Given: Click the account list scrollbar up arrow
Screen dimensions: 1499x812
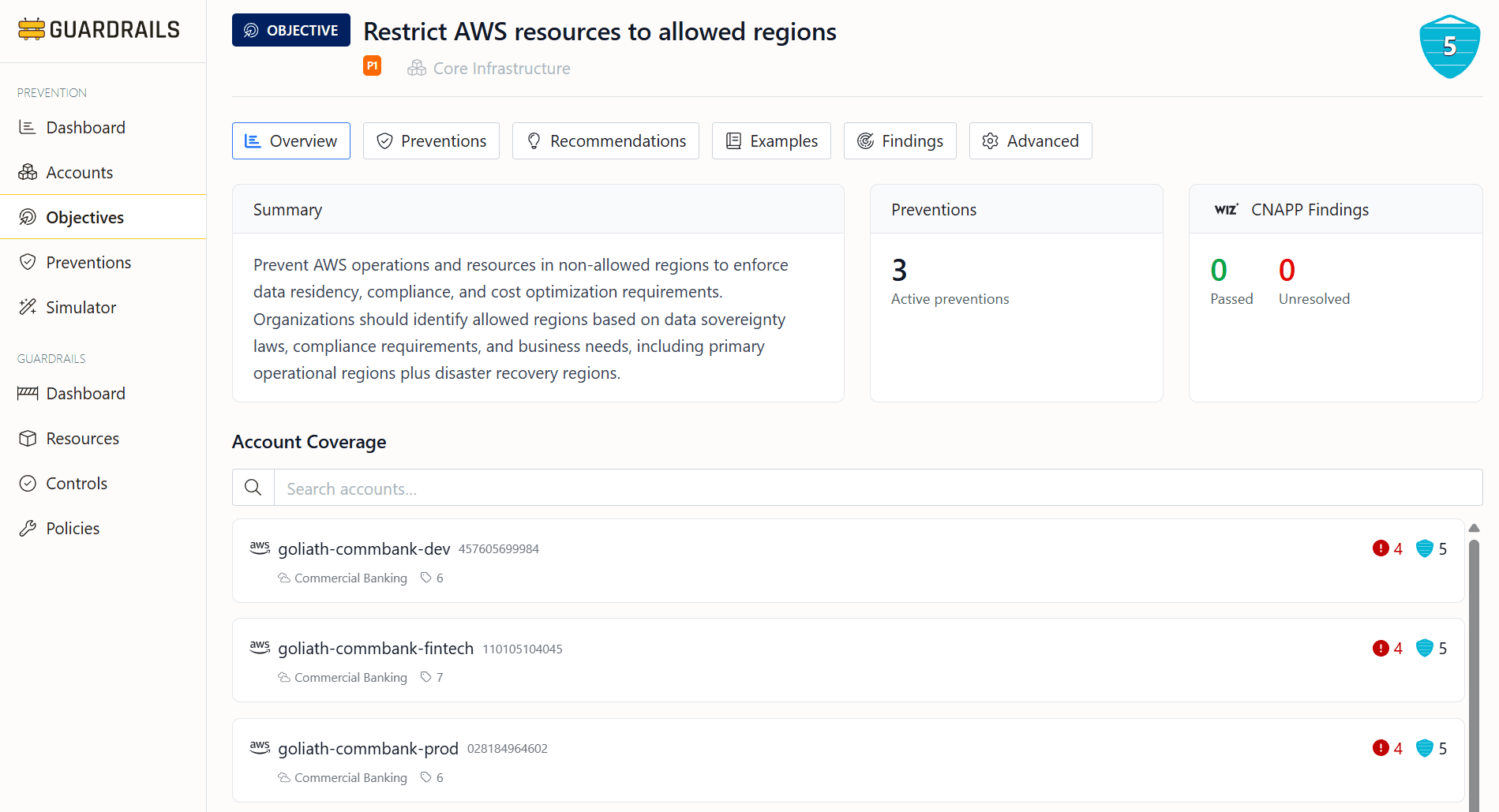Looking at the screenshot, I should 1474,528.
